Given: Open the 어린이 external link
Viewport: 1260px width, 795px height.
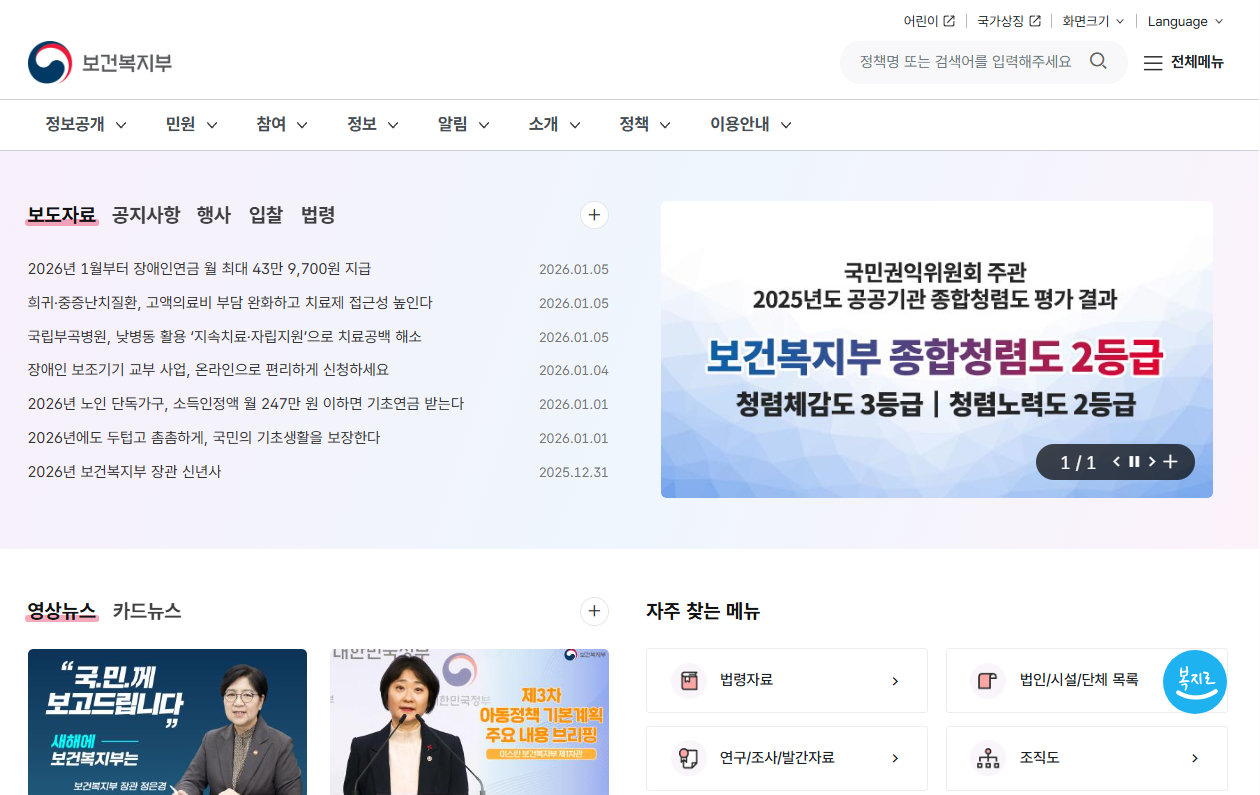Looking at the screenshot, I should pos(922,21).
